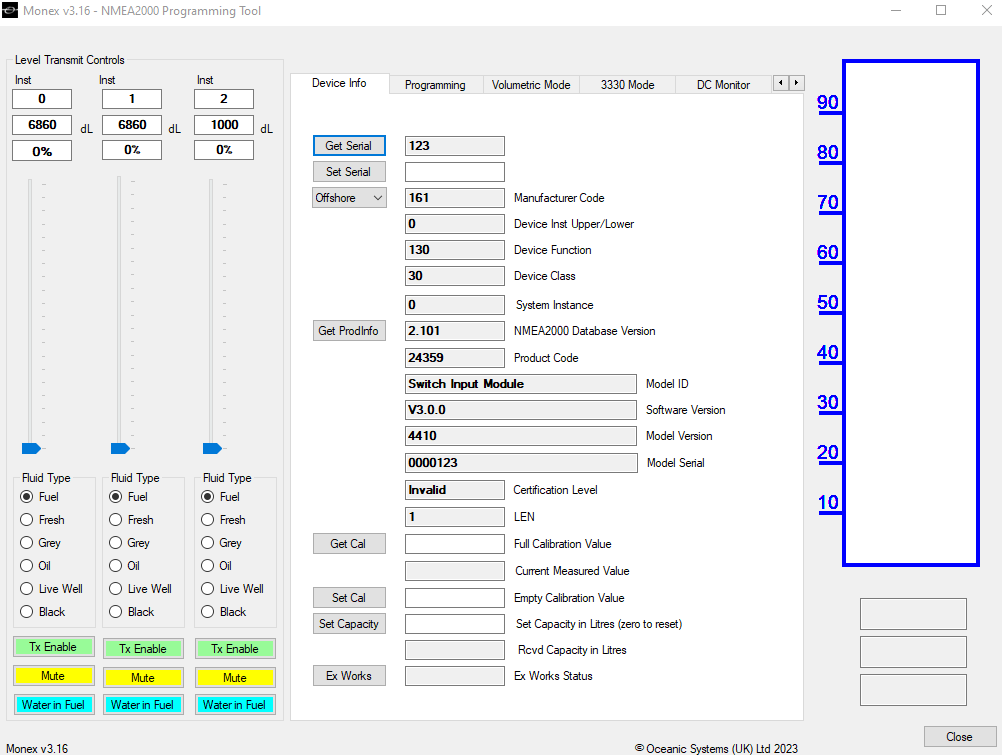Click the Get Serial button
The height and width of the screenshot is (755, 1002).
tap(349, 146)
